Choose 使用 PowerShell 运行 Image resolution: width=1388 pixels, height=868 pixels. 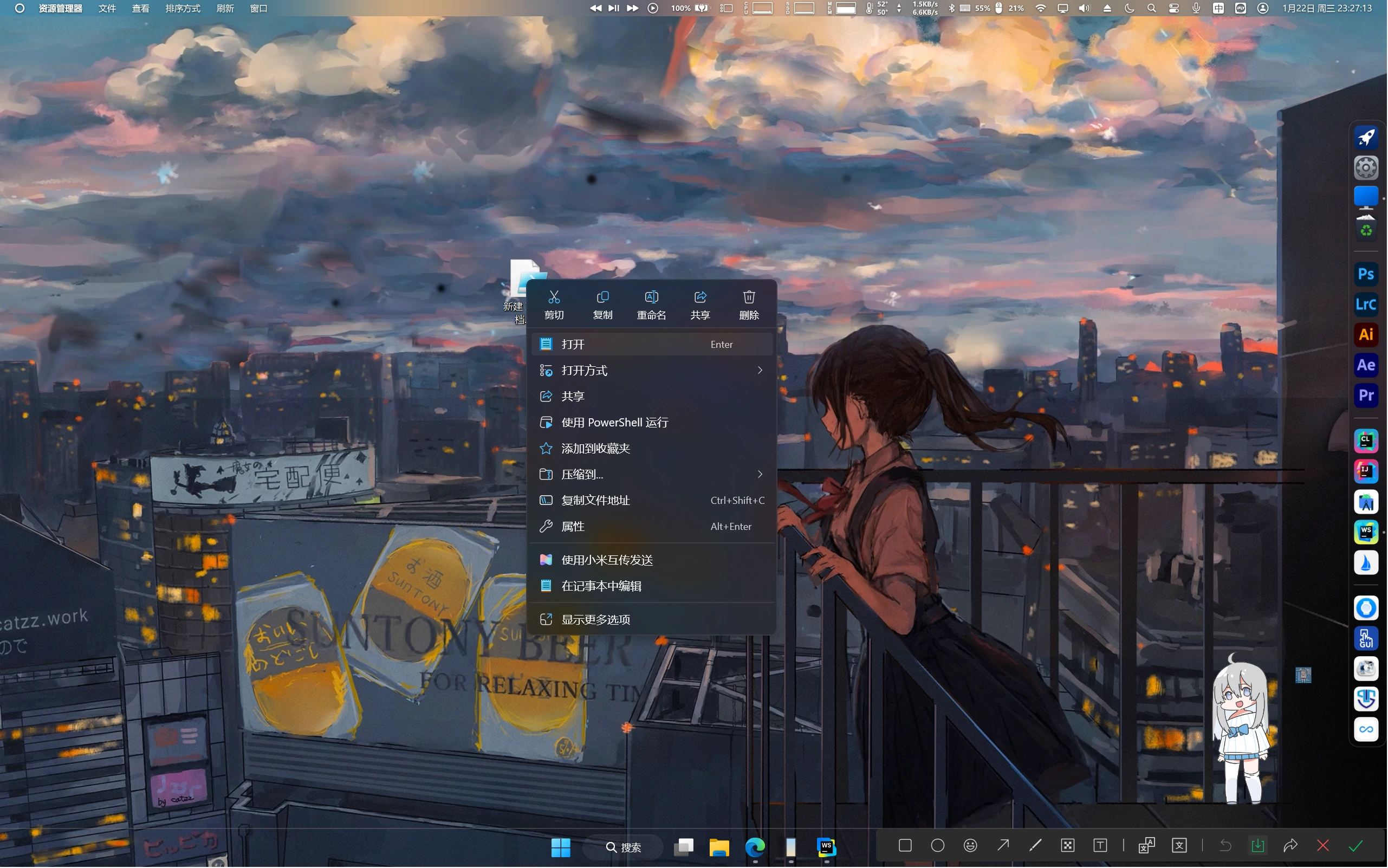[x=614, y=422]
